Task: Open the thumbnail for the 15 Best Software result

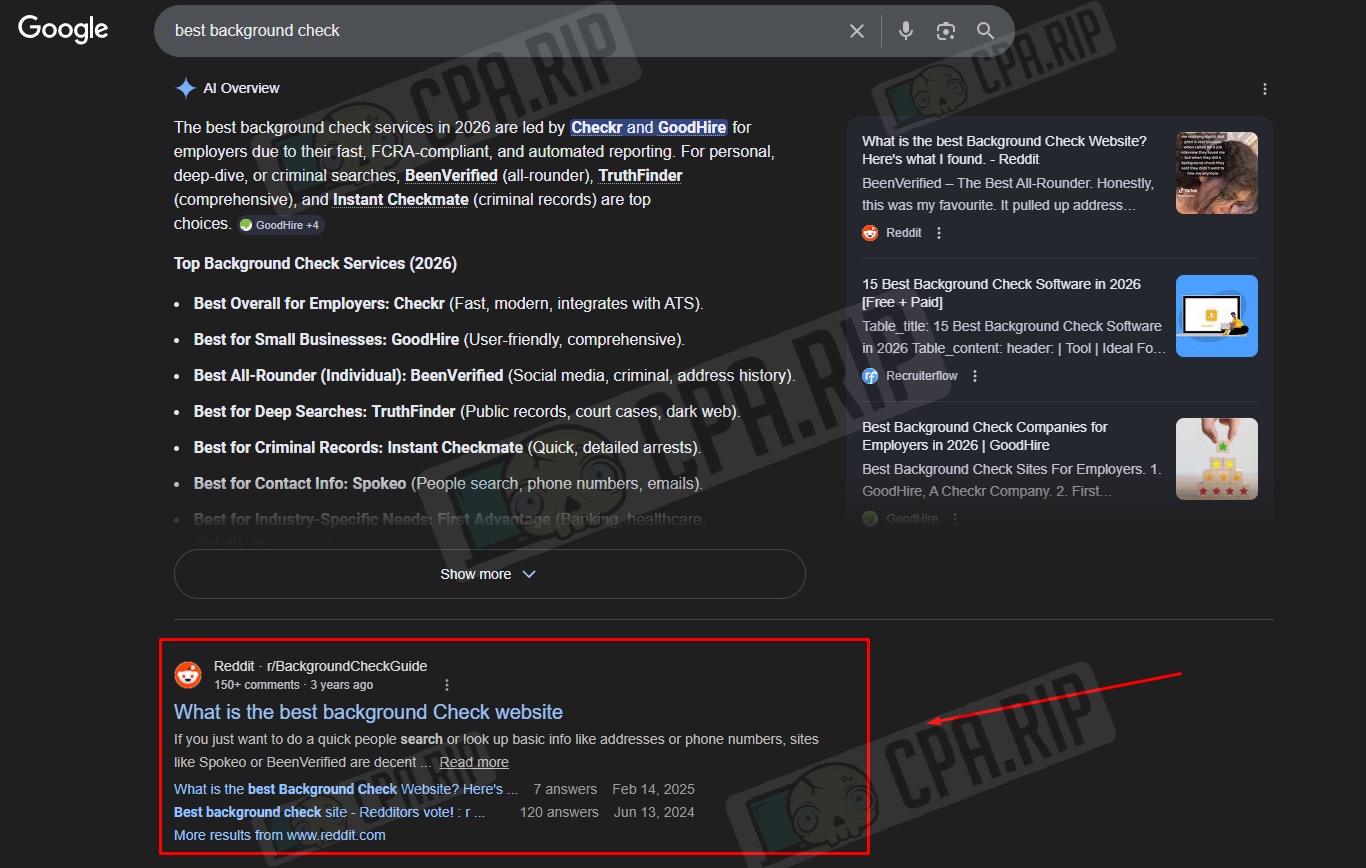Action: tap(1216, 315)
